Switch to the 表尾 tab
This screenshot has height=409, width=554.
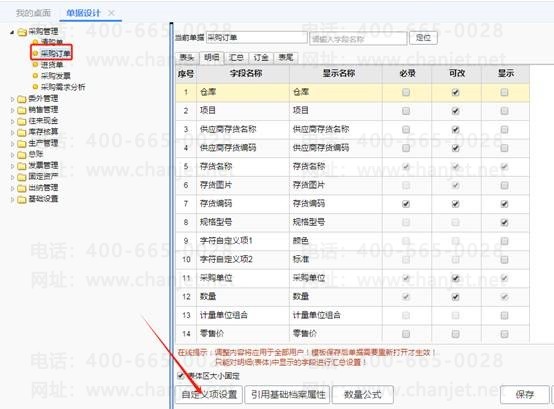point(285,57)
